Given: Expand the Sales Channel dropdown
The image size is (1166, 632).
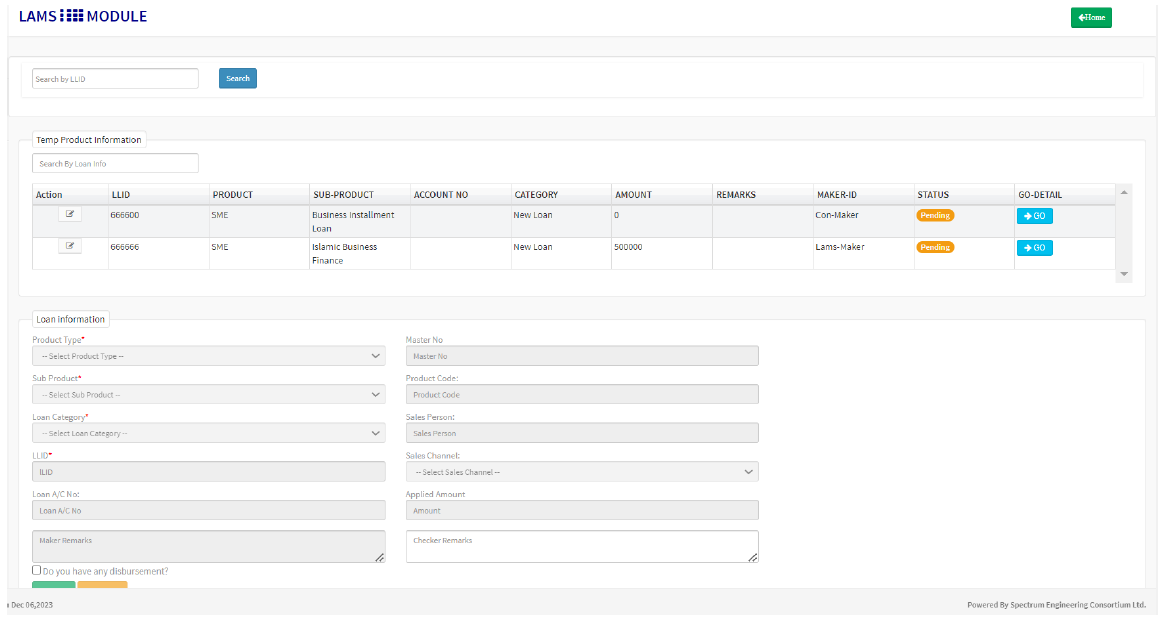Looking at the screenshot, I should [581, 472].
